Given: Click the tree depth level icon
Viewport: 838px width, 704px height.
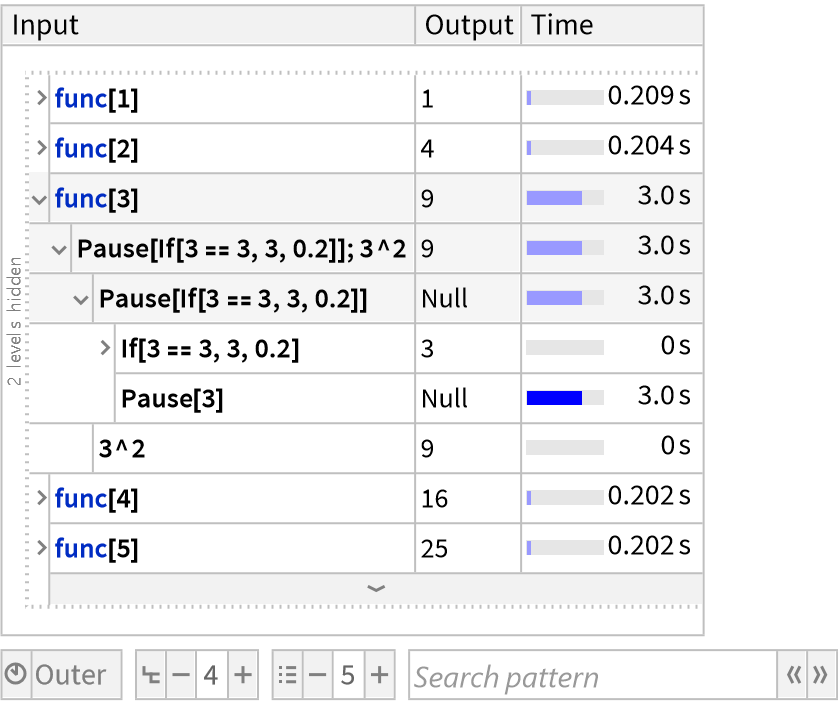Looking at the screenshot, I should click(152, 676).
